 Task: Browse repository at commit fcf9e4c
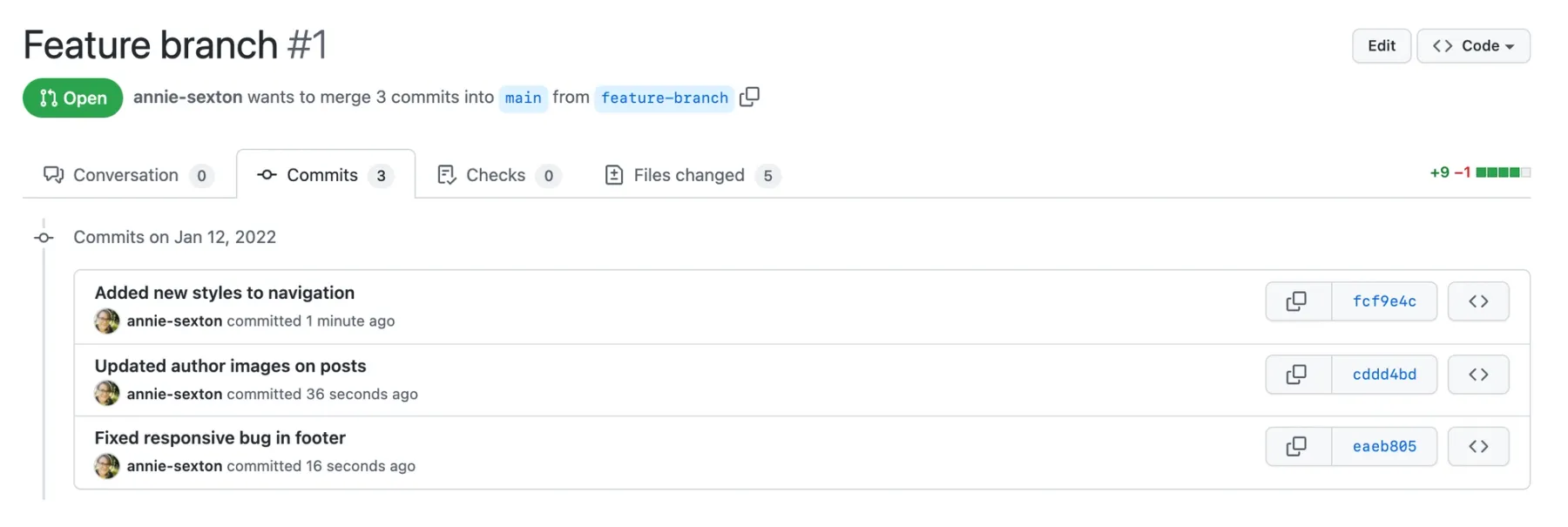coord(1477,301)
